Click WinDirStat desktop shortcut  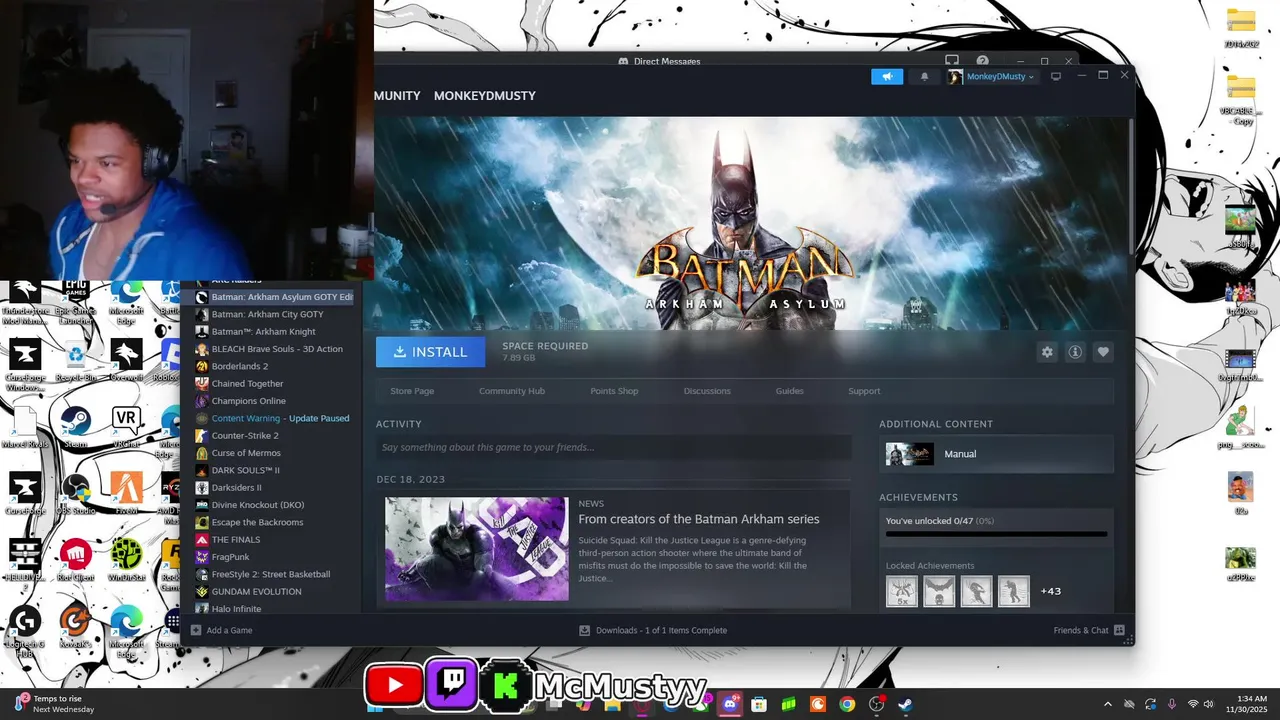(x=126, y=559)
